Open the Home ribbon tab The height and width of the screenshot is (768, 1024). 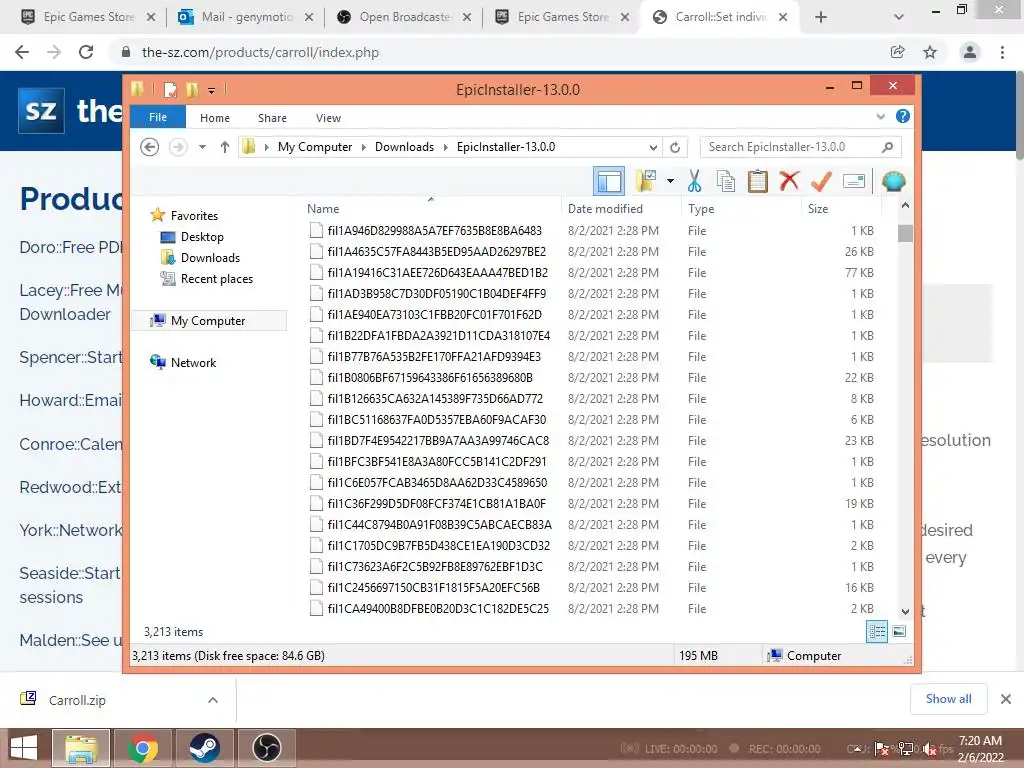(215, 118)
